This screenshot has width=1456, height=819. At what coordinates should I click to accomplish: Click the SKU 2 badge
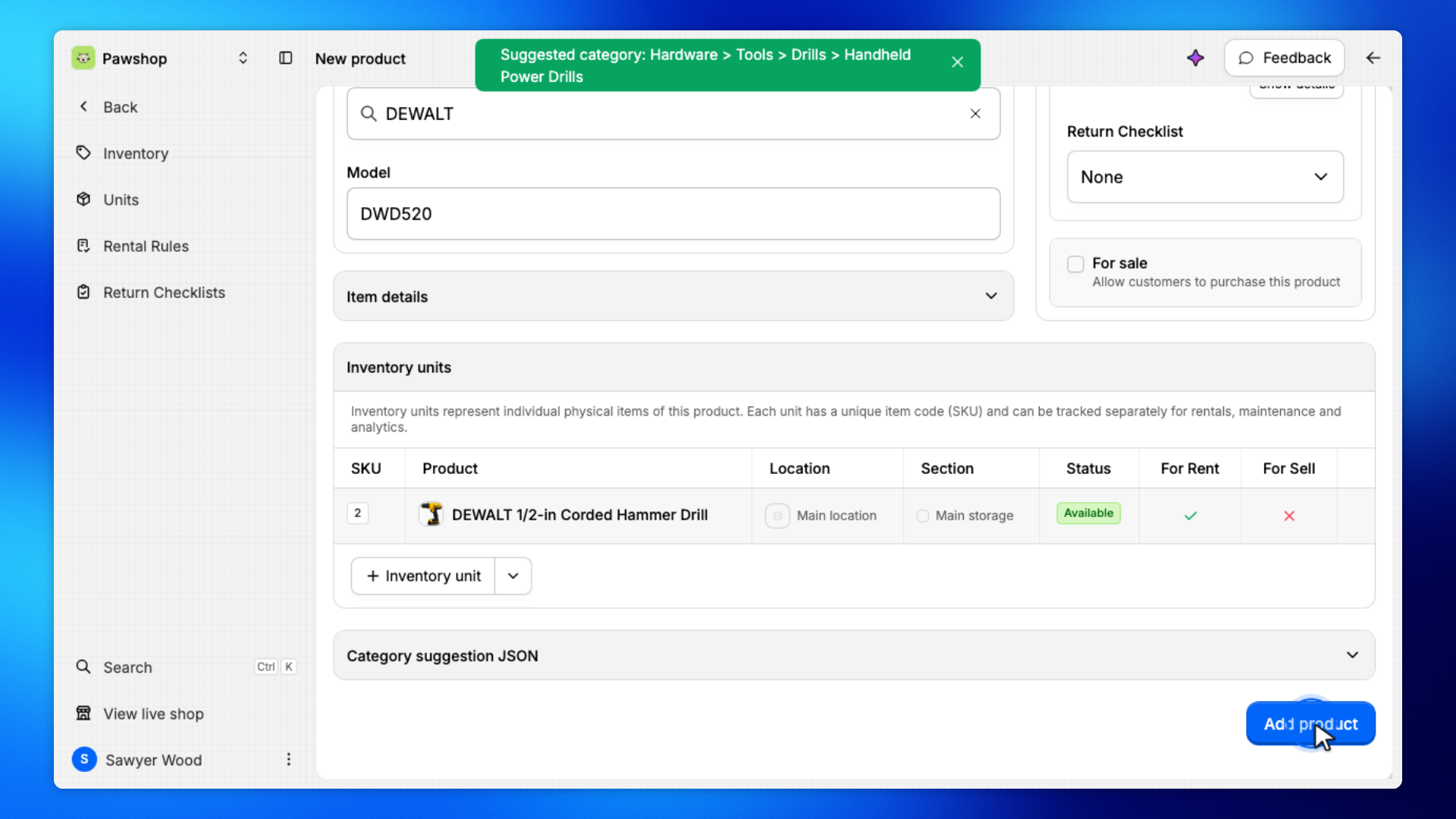[x=358, y=513]
